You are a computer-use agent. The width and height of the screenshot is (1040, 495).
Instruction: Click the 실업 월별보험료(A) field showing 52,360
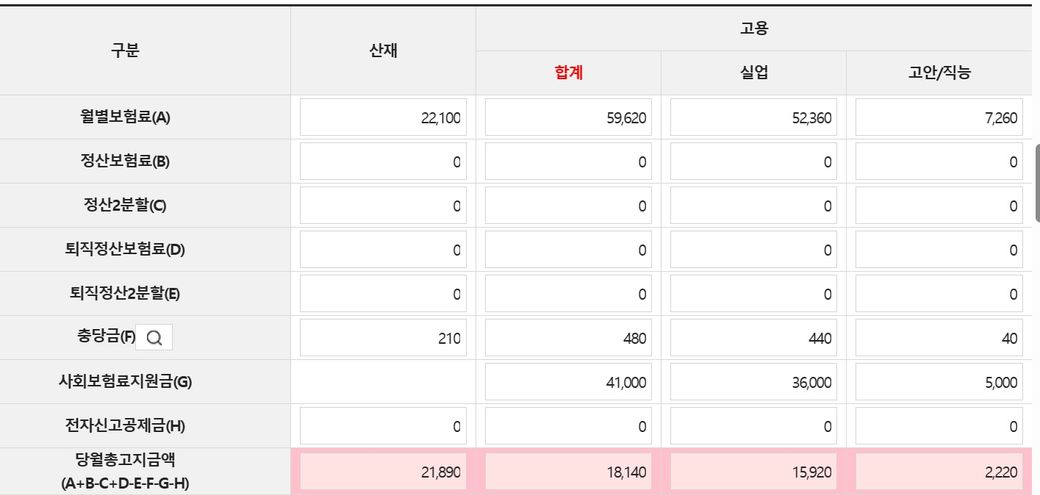[x=753, y=118]
